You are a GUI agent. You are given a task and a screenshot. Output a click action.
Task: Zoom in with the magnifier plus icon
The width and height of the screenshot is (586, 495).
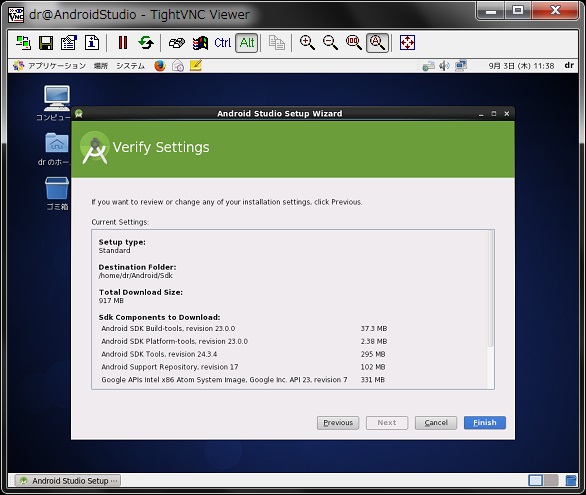[x=307, y=43]
